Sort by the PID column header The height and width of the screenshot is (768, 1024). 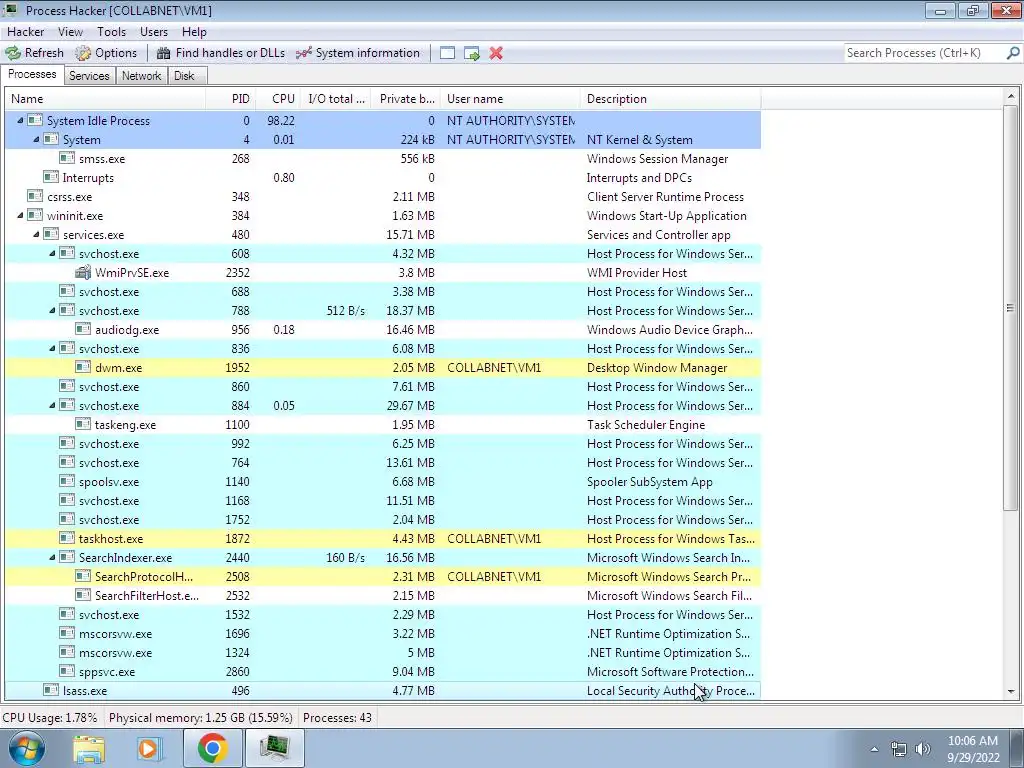pyautogui.click(x=231, y=99)
